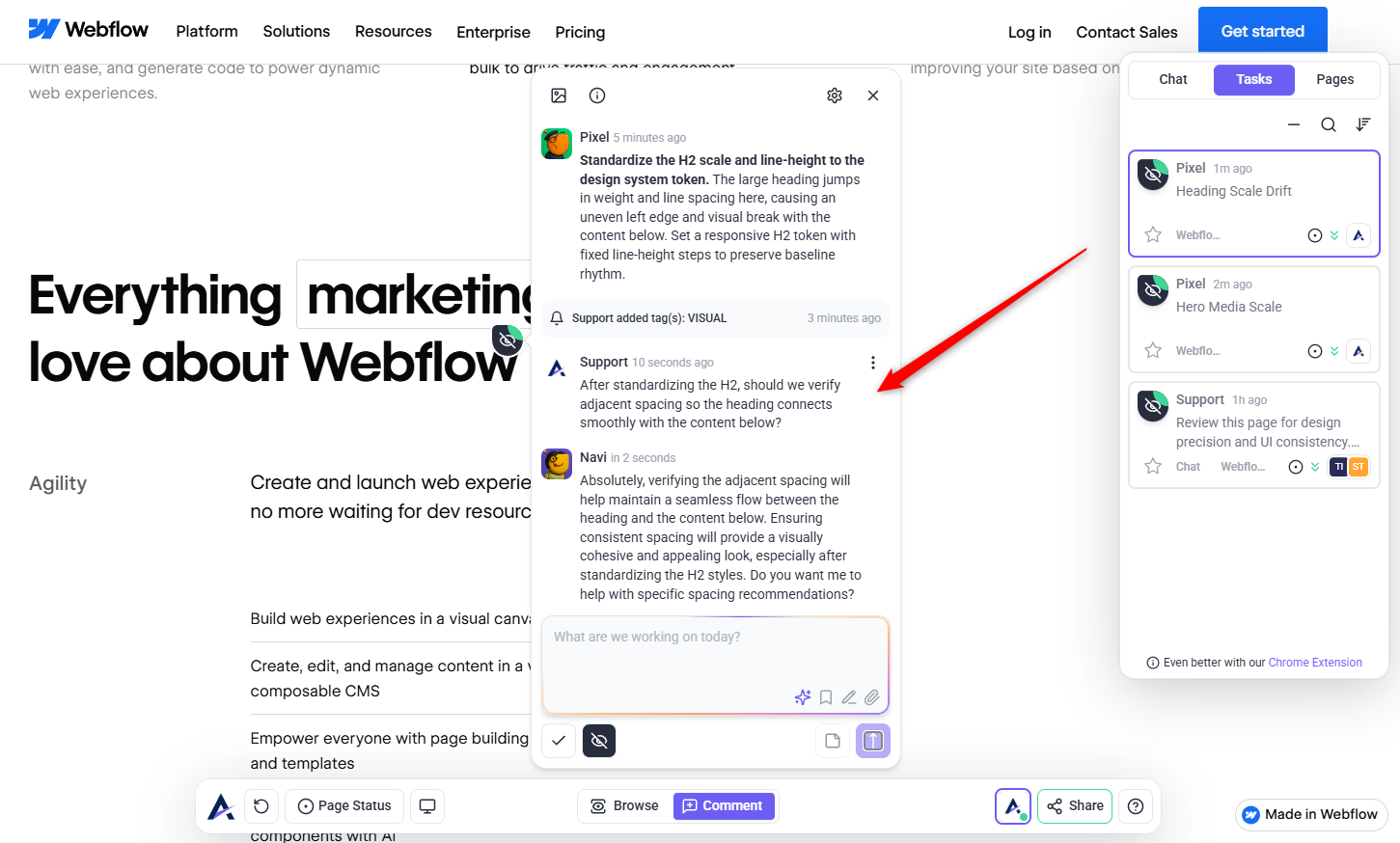This screenshot has height=843, width=1400.
Task: Open the screenshot image icon in comment header
Action: tap(559, 95)
